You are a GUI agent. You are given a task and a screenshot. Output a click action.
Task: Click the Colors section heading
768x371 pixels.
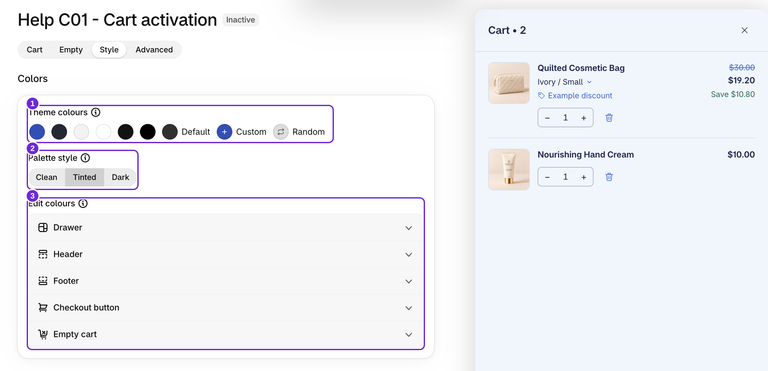pos(33,79)
